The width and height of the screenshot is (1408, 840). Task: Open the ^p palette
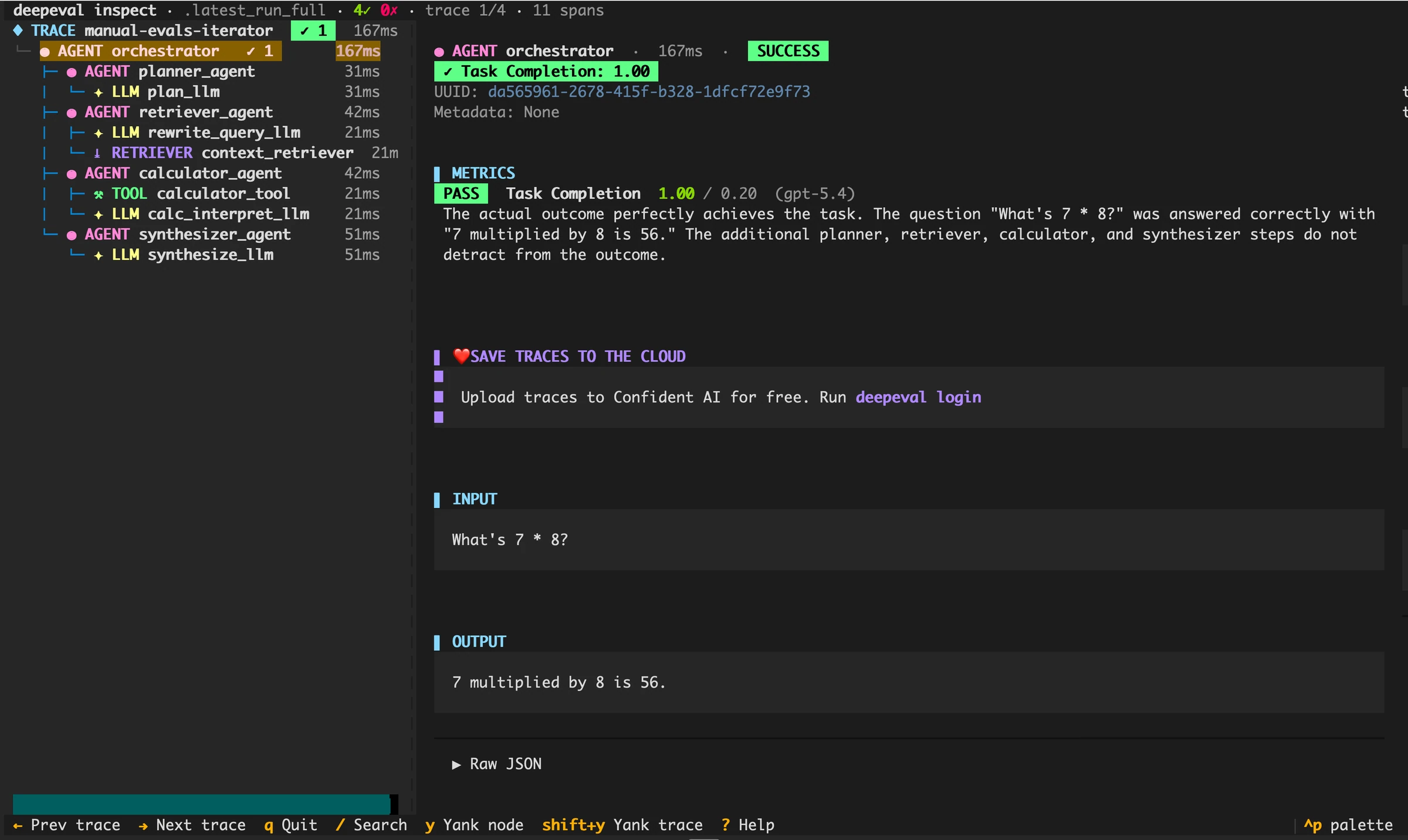tap(1348, 825)
